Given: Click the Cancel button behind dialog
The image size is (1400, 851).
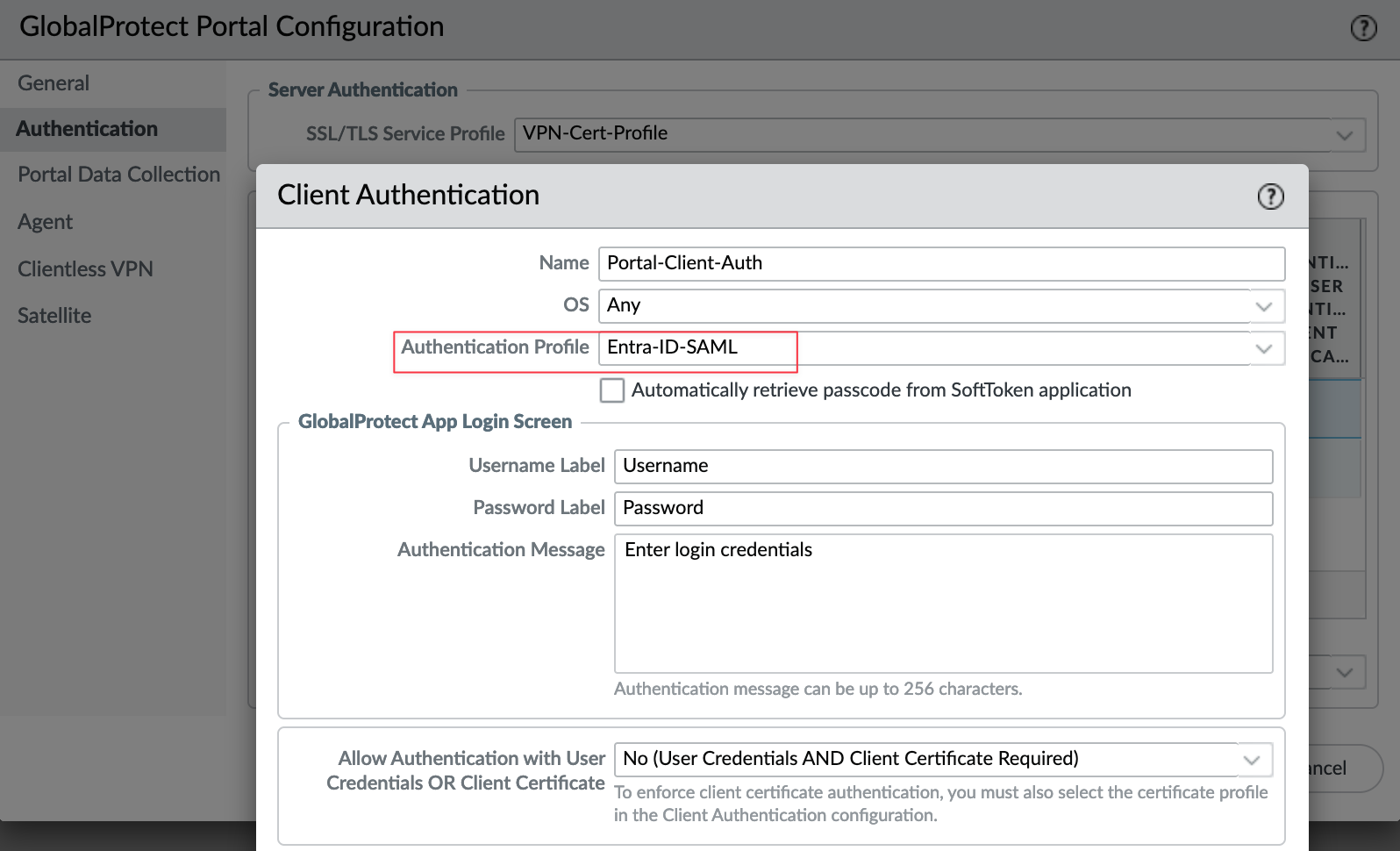Looking at the screenshot, I should pos(1344,769).
